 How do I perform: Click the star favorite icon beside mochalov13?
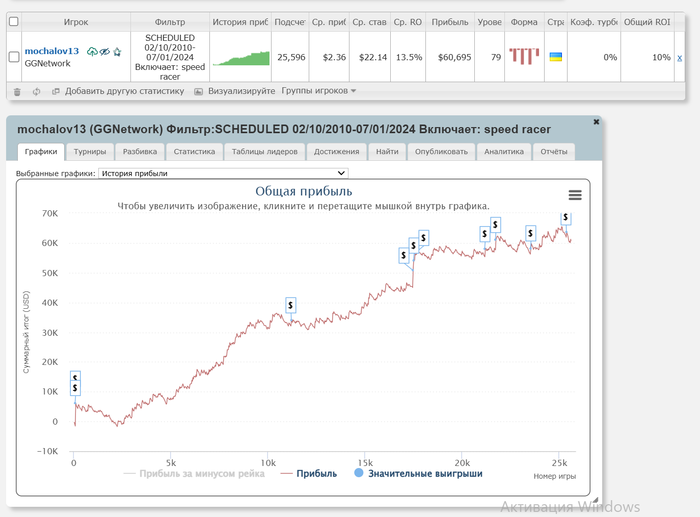click(x=117, y=52)
